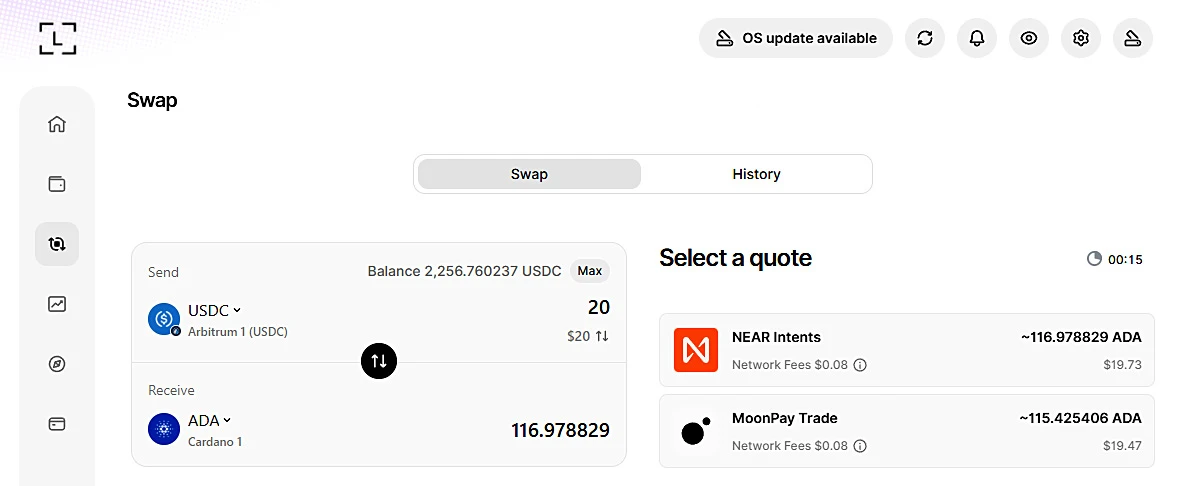Click the Arbitrum 1 (USDC) account label

(x=237, y=332)
